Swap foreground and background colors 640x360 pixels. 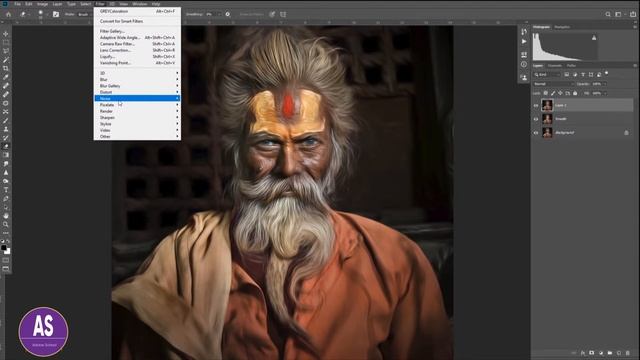click(x=8, y=241)
